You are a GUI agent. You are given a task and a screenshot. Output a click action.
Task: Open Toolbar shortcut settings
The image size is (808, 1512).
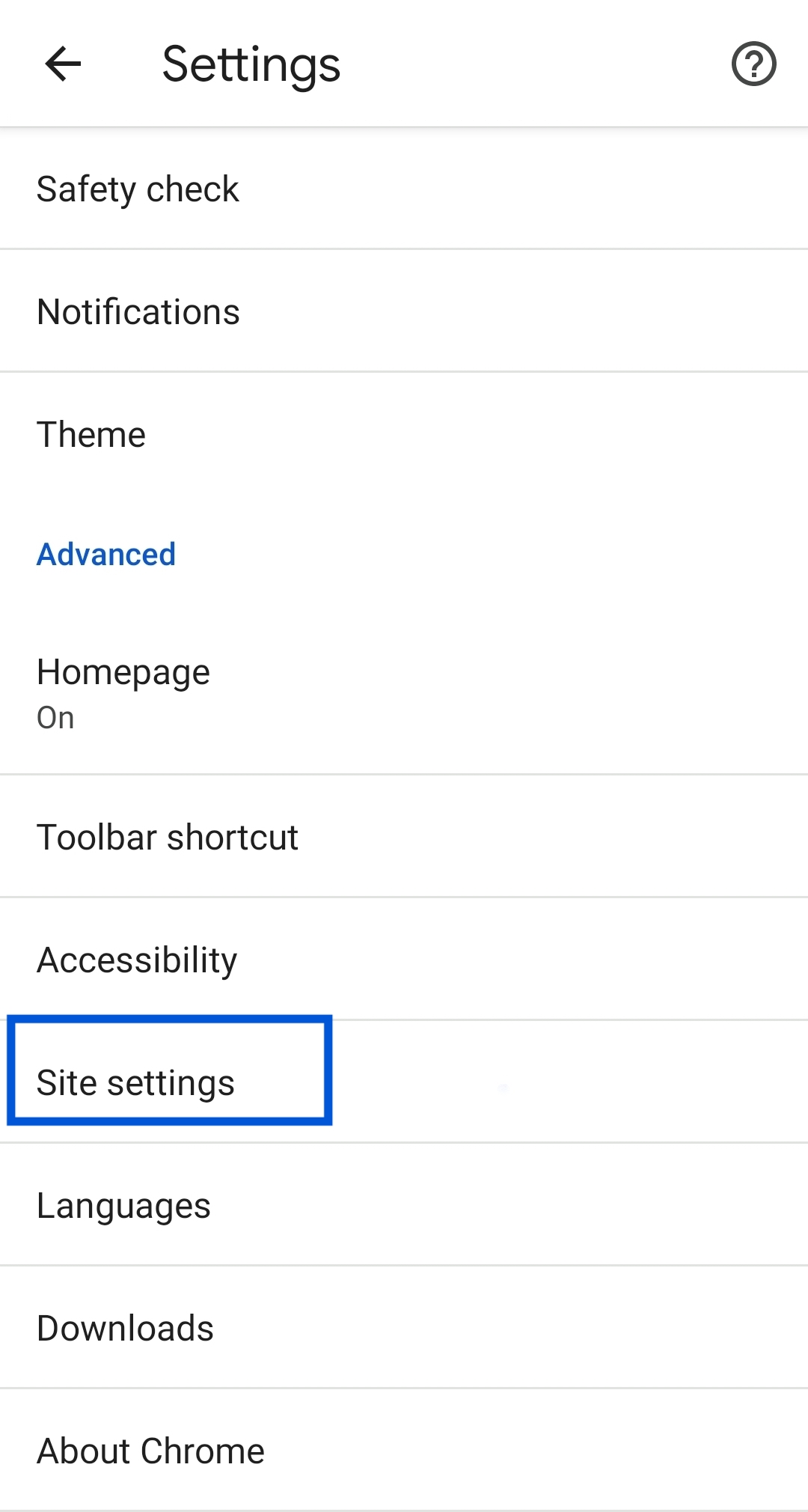click(x=404, y=837)
